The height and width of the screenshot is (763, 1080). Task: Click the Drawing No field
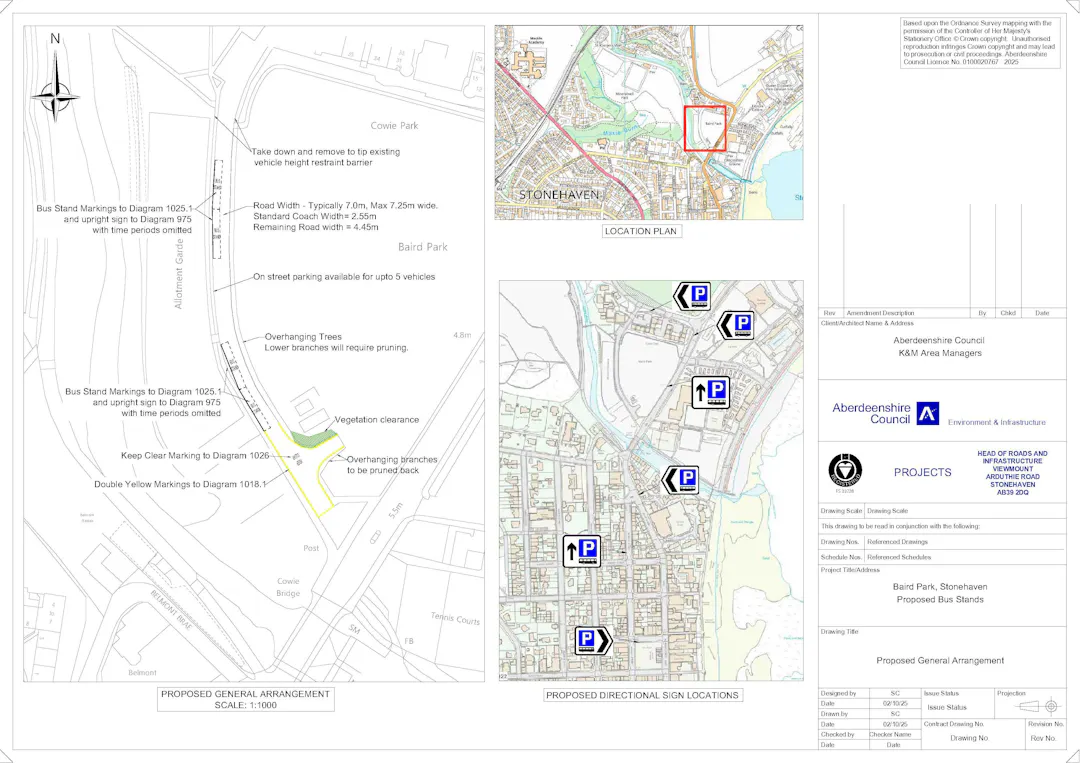(969, 738)
